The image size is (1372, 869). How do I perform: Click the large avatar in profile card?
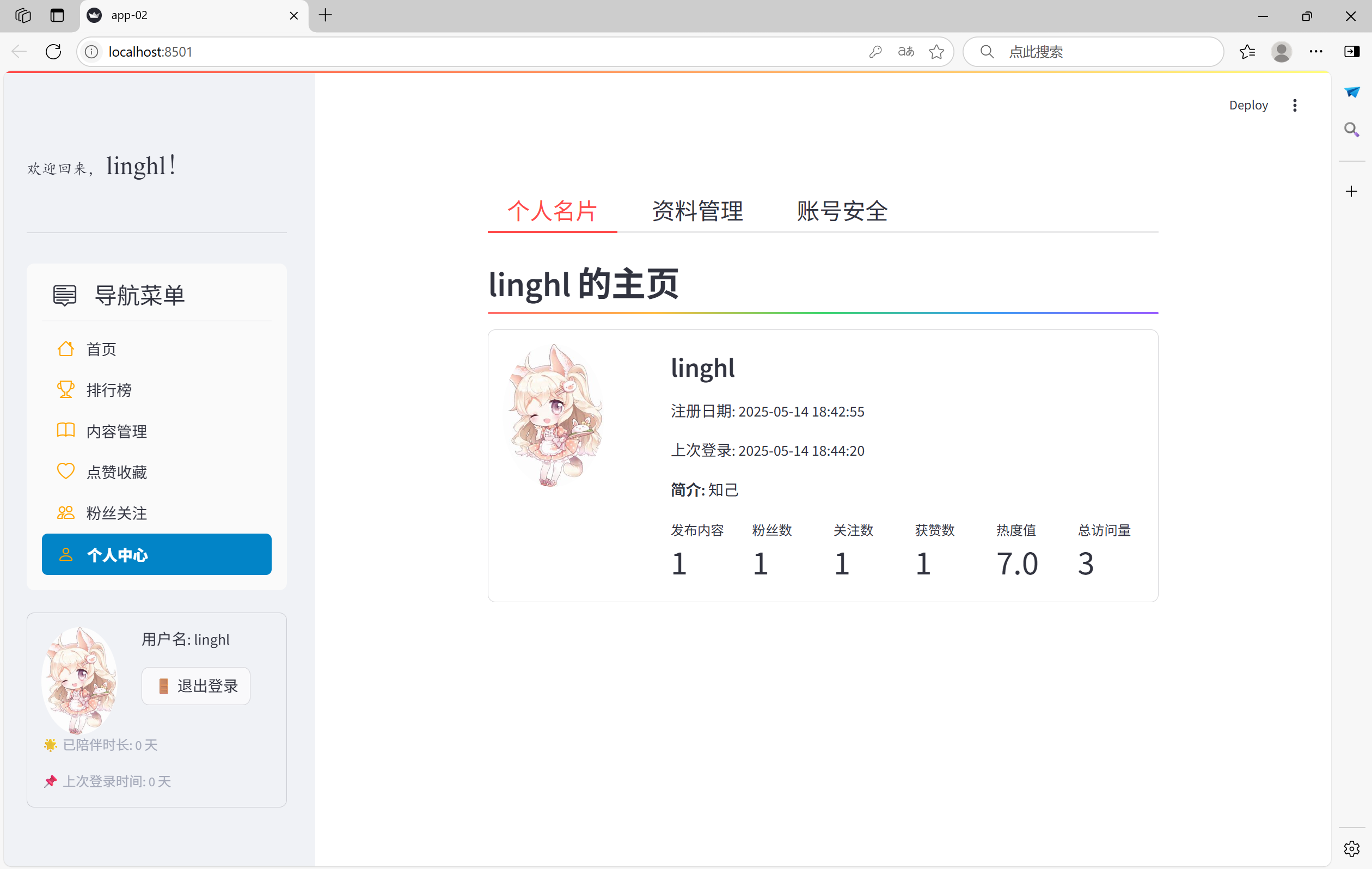pyautogui.click(x=554, y=415)
